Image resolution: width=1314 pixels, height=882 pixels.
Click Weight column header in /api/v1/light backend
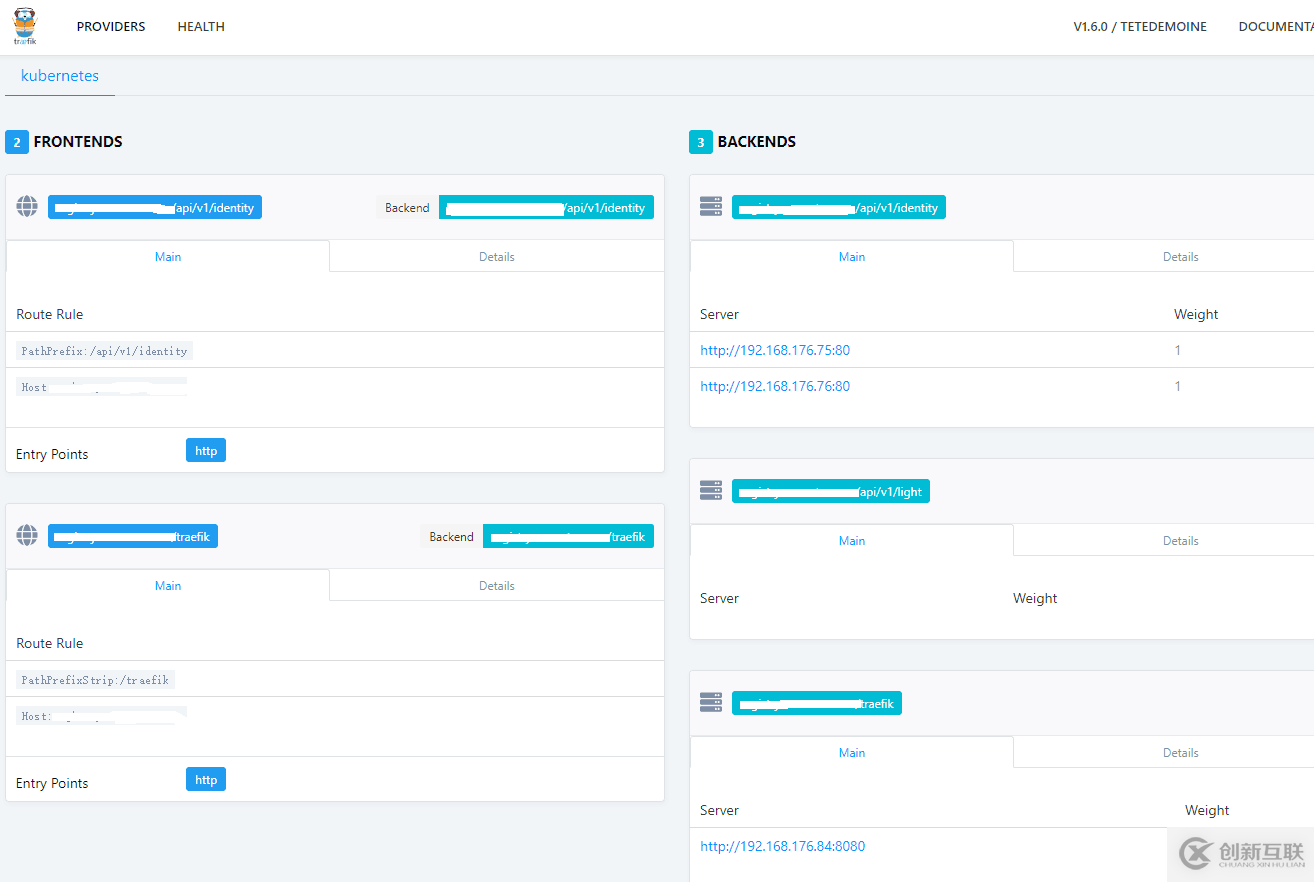tap(1035, 598)
